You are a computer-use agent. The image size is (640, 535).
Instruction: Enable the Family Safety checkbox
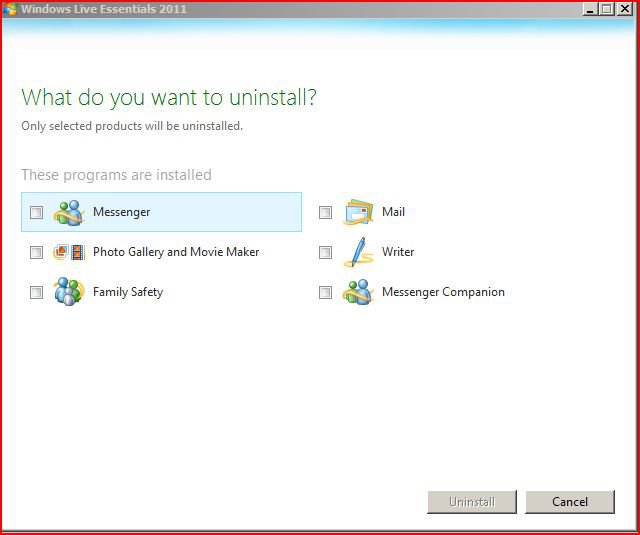(36, 292)
